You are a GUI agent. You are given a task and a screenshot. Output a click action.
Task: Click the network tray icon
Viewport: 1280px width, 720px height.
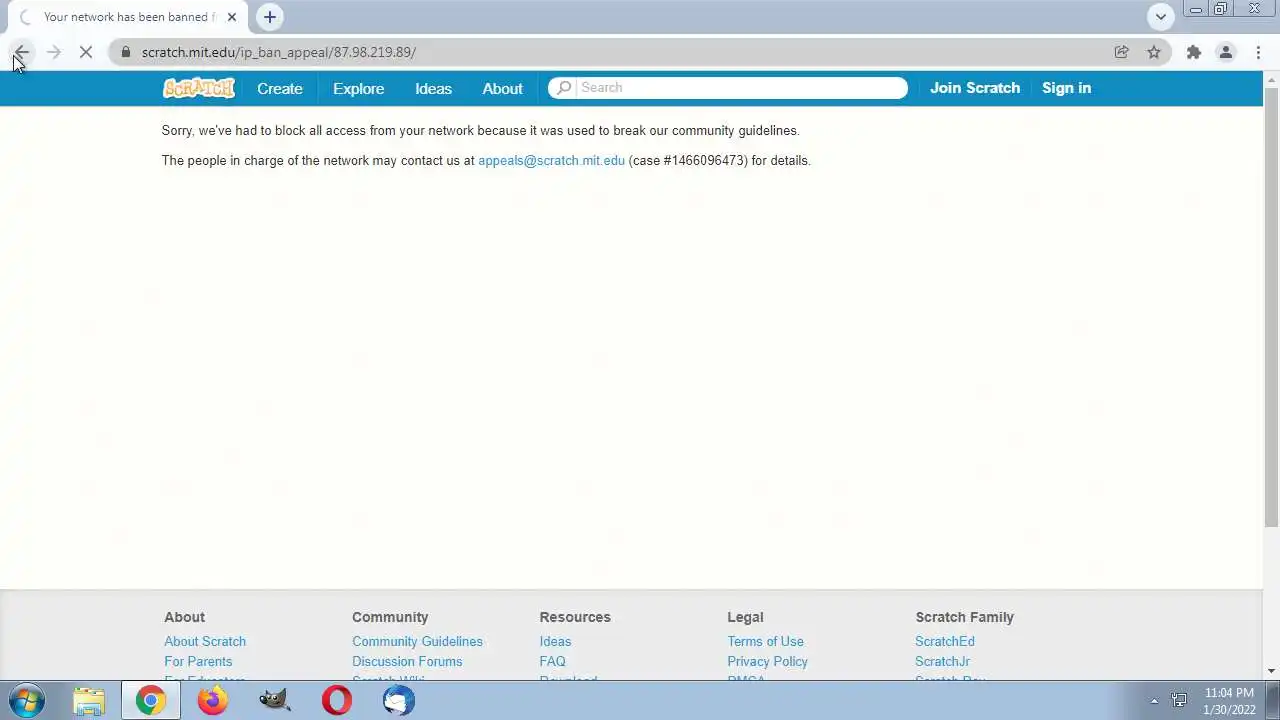point(1180,701)
